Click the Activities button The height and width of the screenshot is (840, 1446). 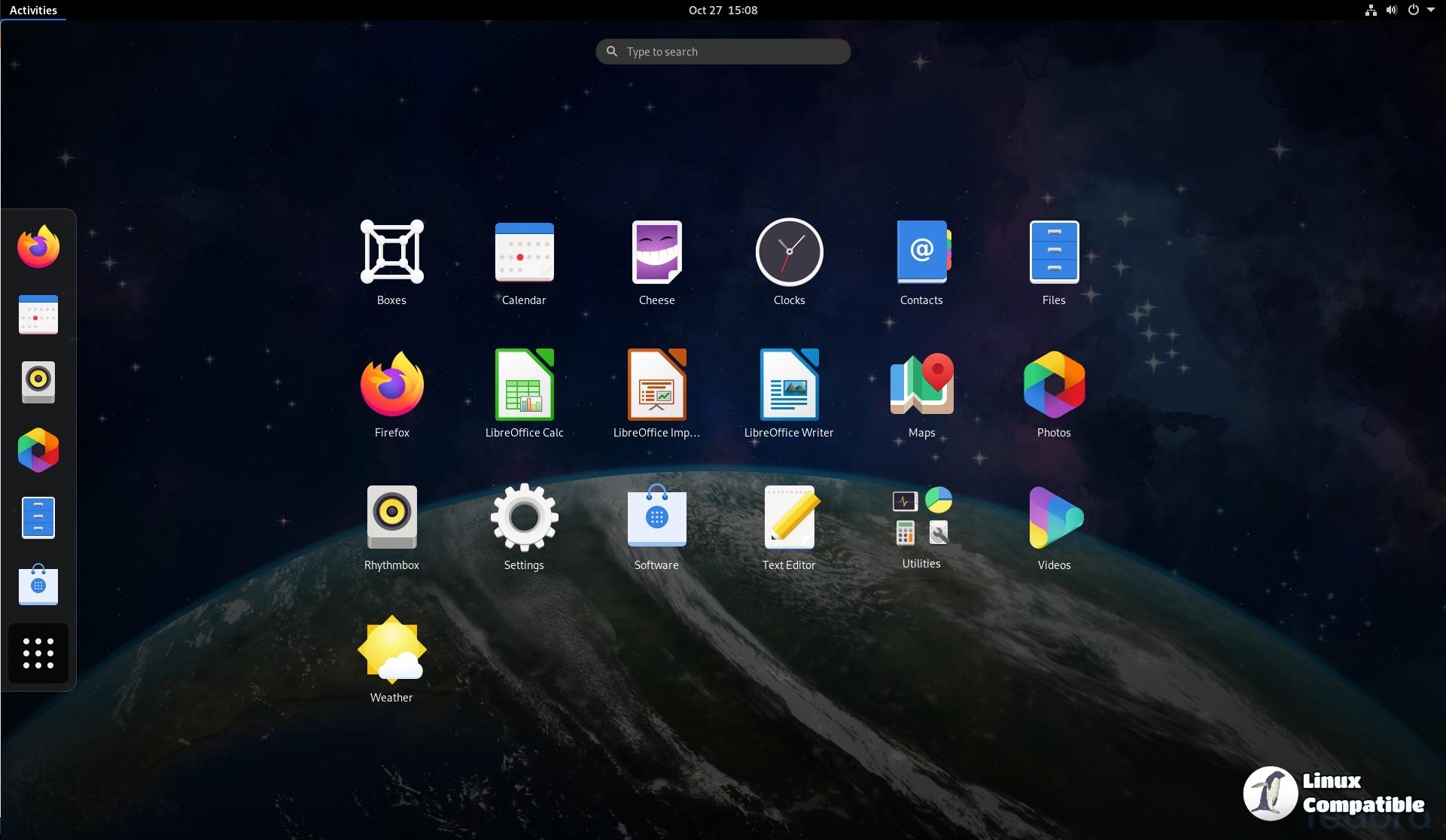pos(33,10)
